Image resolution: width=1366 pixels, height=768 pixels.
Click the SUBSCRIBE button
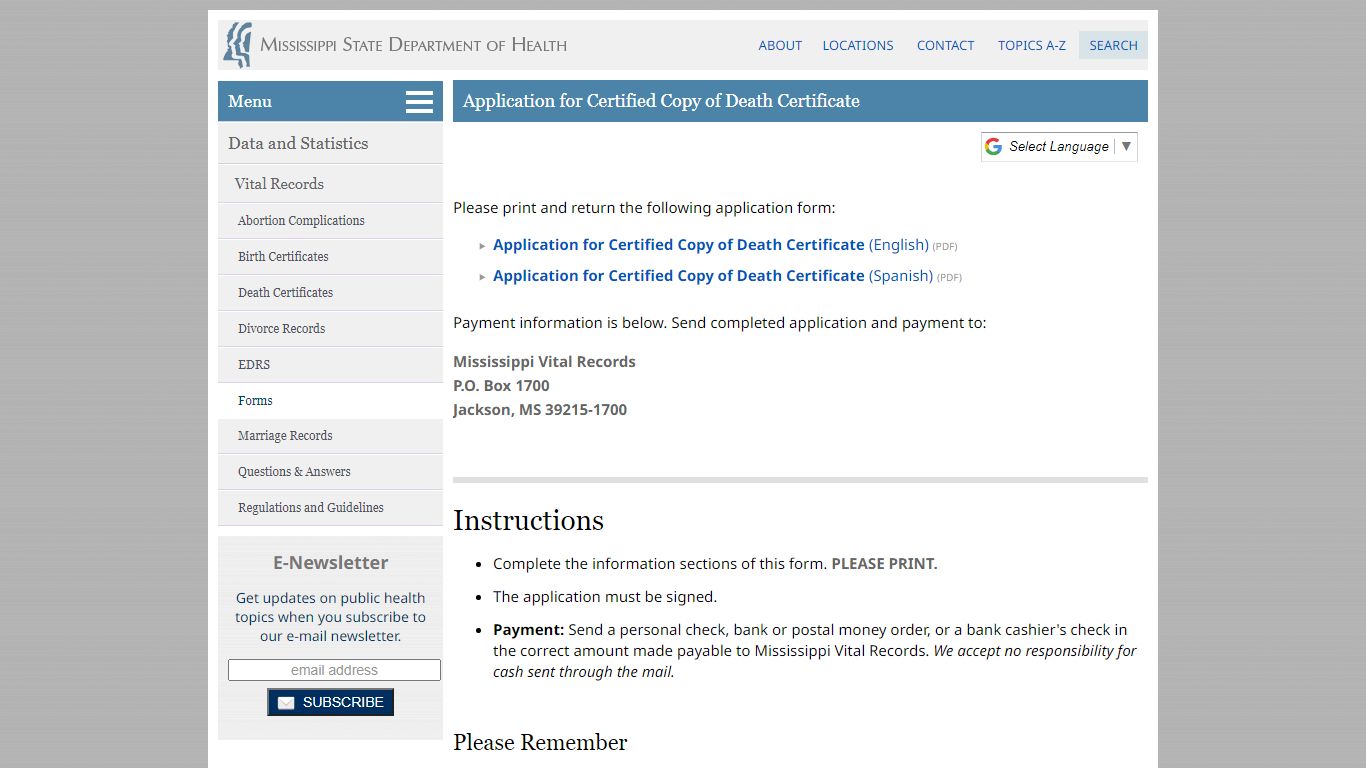330,702
